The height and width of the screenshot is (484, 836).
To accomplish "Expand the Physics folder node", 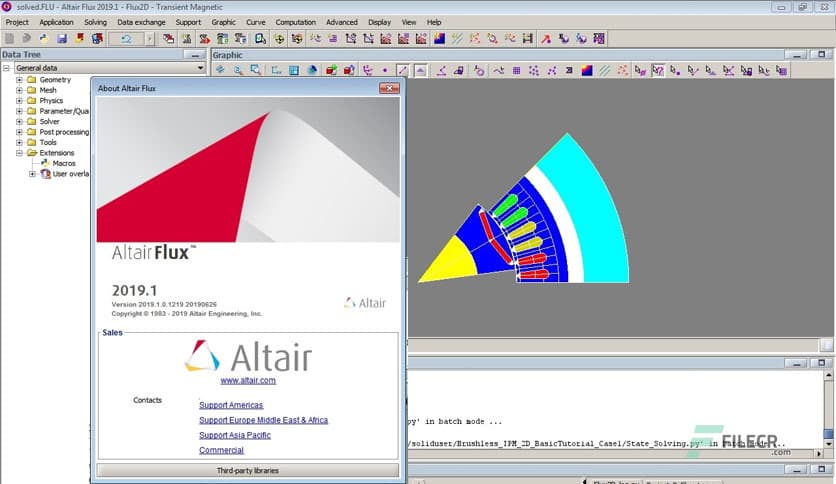I will [19, 100].
